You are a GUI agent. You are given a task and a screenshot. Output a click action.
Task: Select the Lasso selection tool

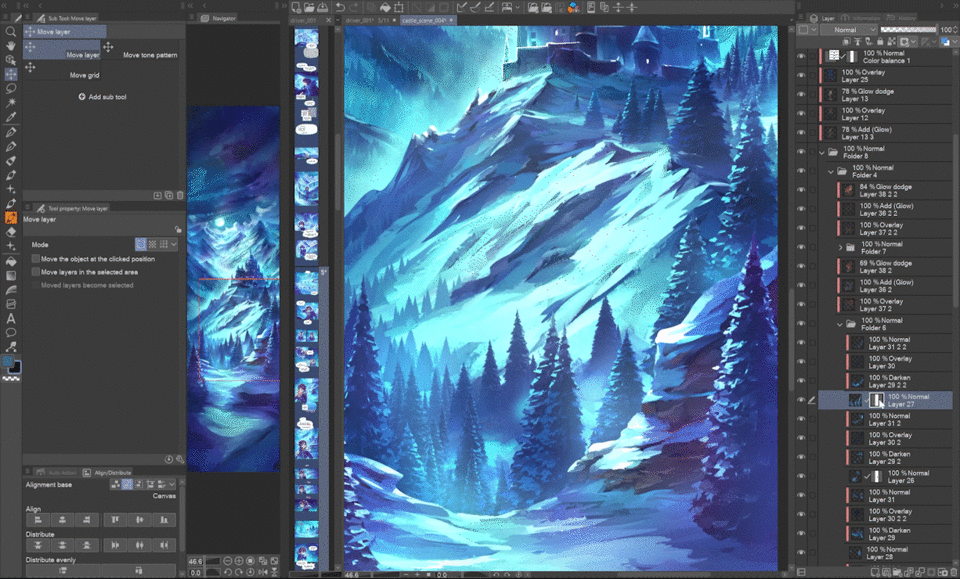coord(10,89)
